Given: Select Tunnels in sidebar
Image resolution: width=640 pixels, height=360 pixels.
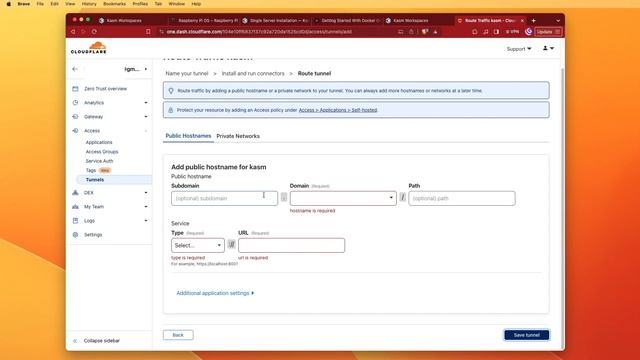Looking at the screenshot, I should [95, 180].
